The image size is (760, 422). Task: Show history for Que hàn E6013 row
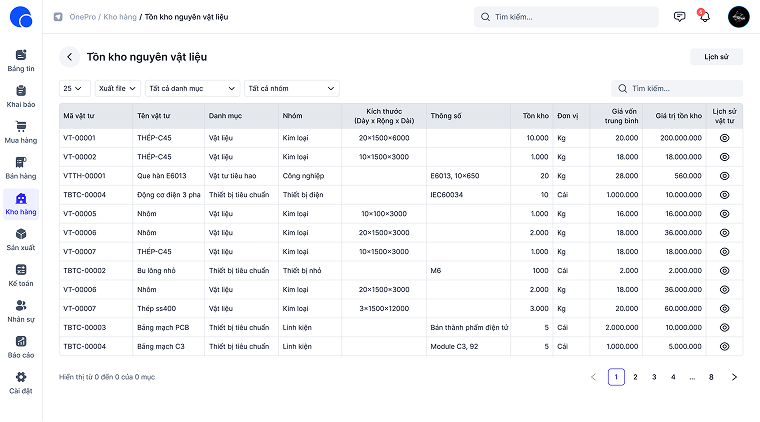(x=725, y=176)
